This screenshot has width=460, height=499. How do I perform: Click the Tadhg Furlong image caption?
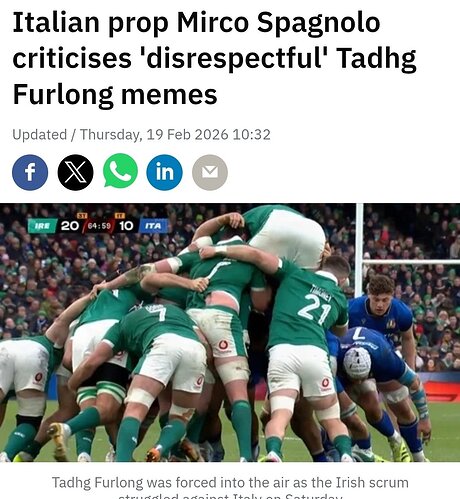coord(230,487)
